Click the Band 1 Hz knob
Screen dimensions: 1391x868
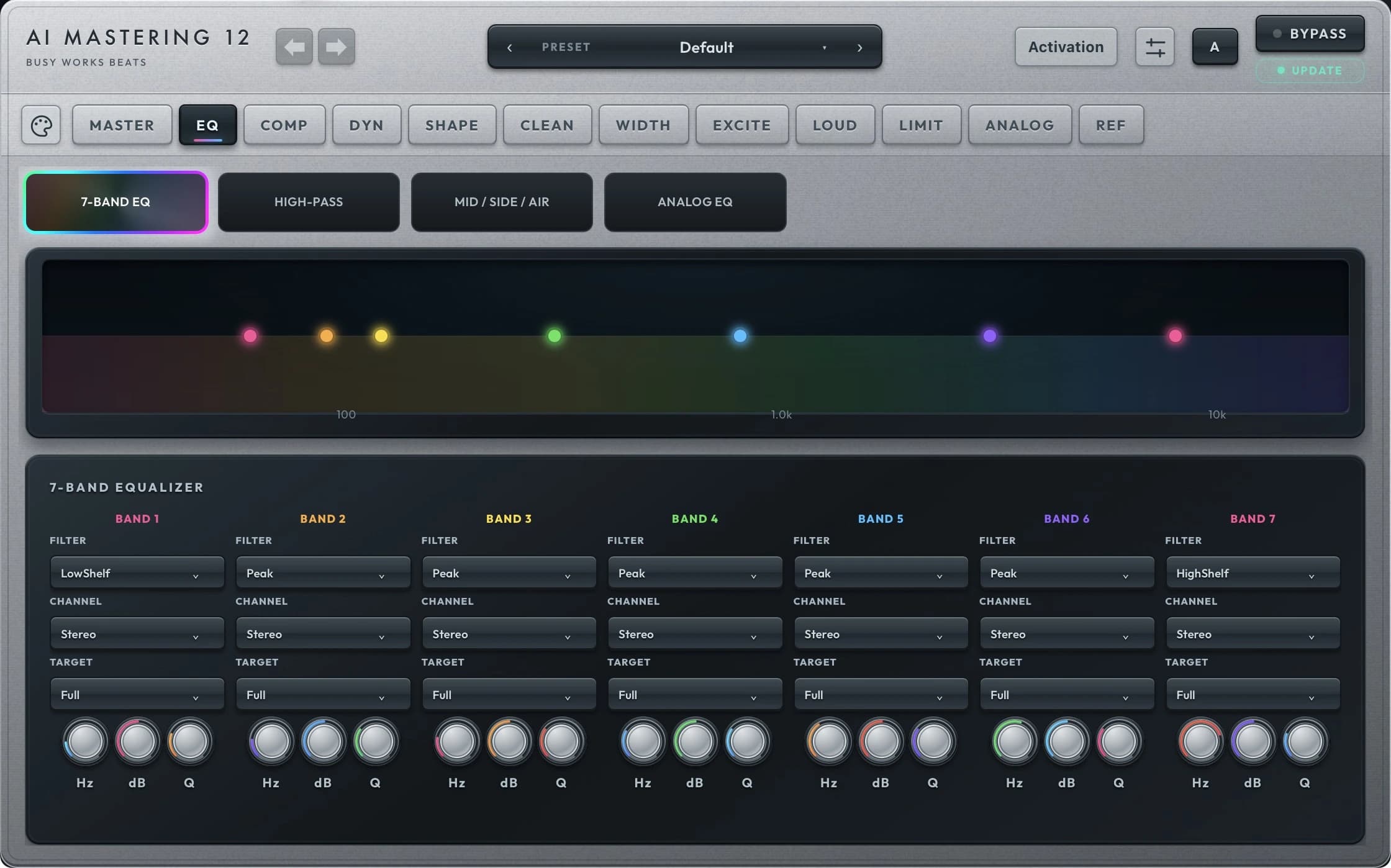(85, 741)
